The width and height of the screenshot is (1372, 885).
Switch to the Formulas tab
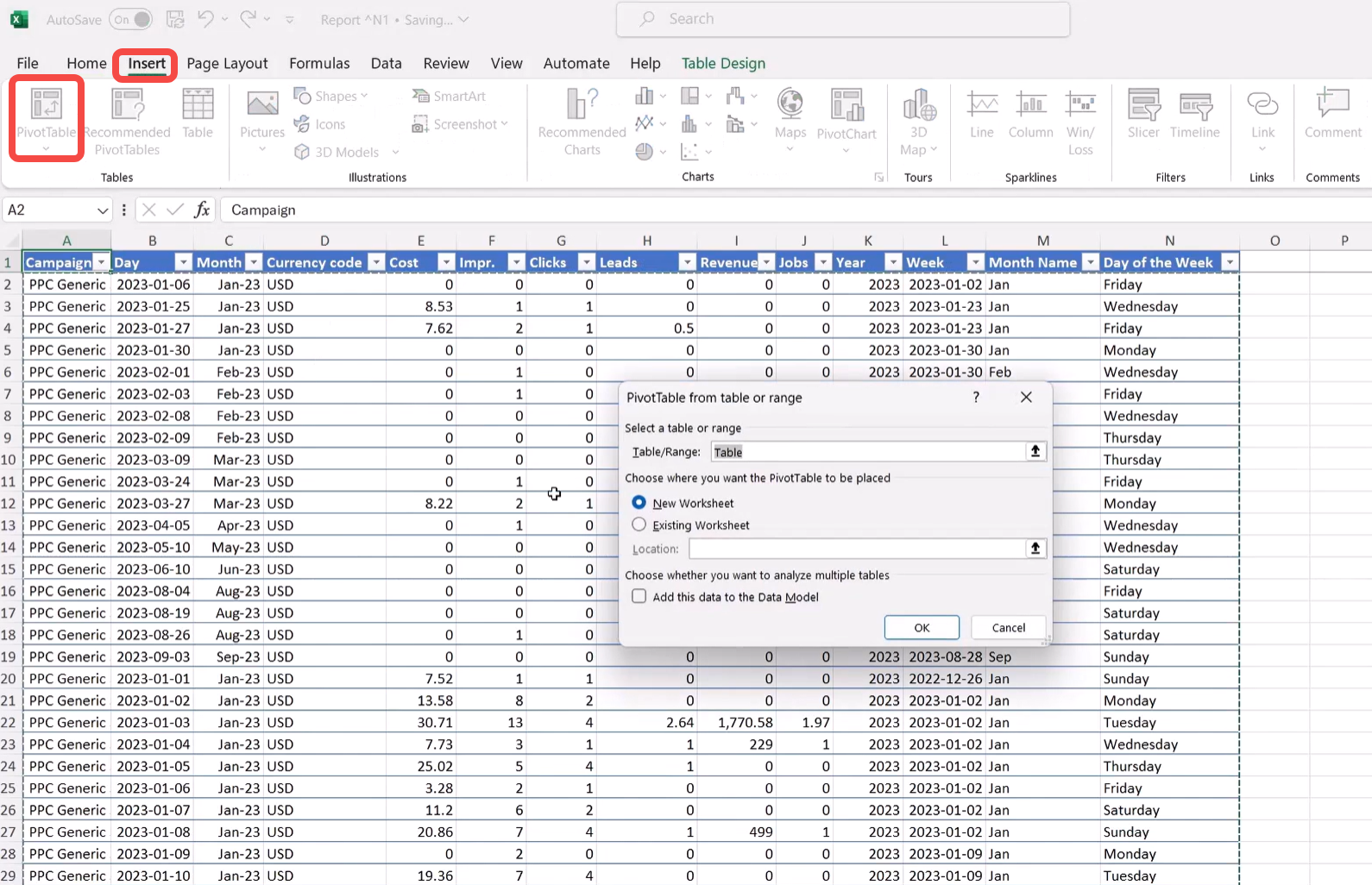coord(319,63)
